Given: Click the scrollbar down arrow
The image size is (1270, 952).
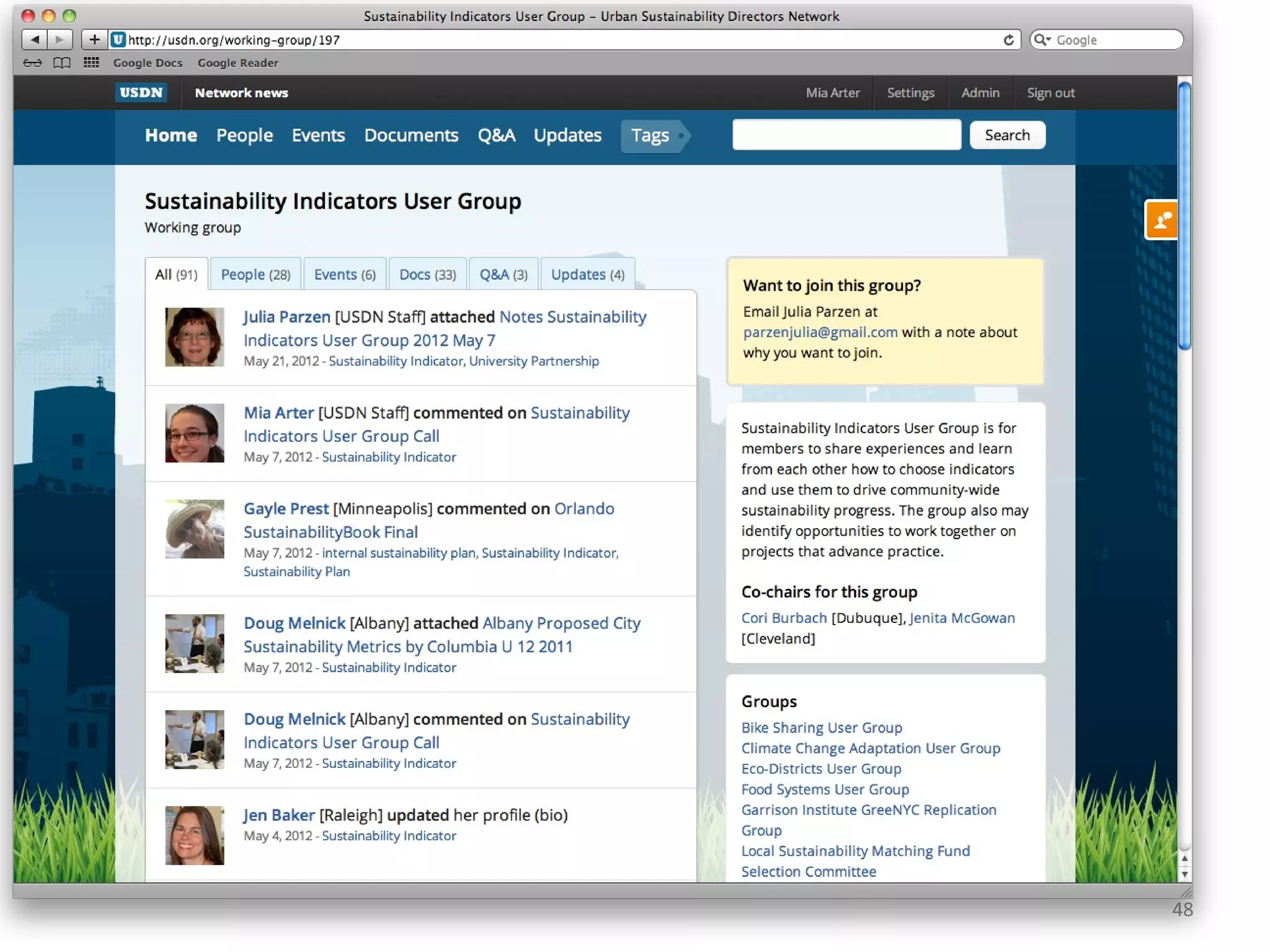Looking at the screenshot, I should tap(1184, 874).
